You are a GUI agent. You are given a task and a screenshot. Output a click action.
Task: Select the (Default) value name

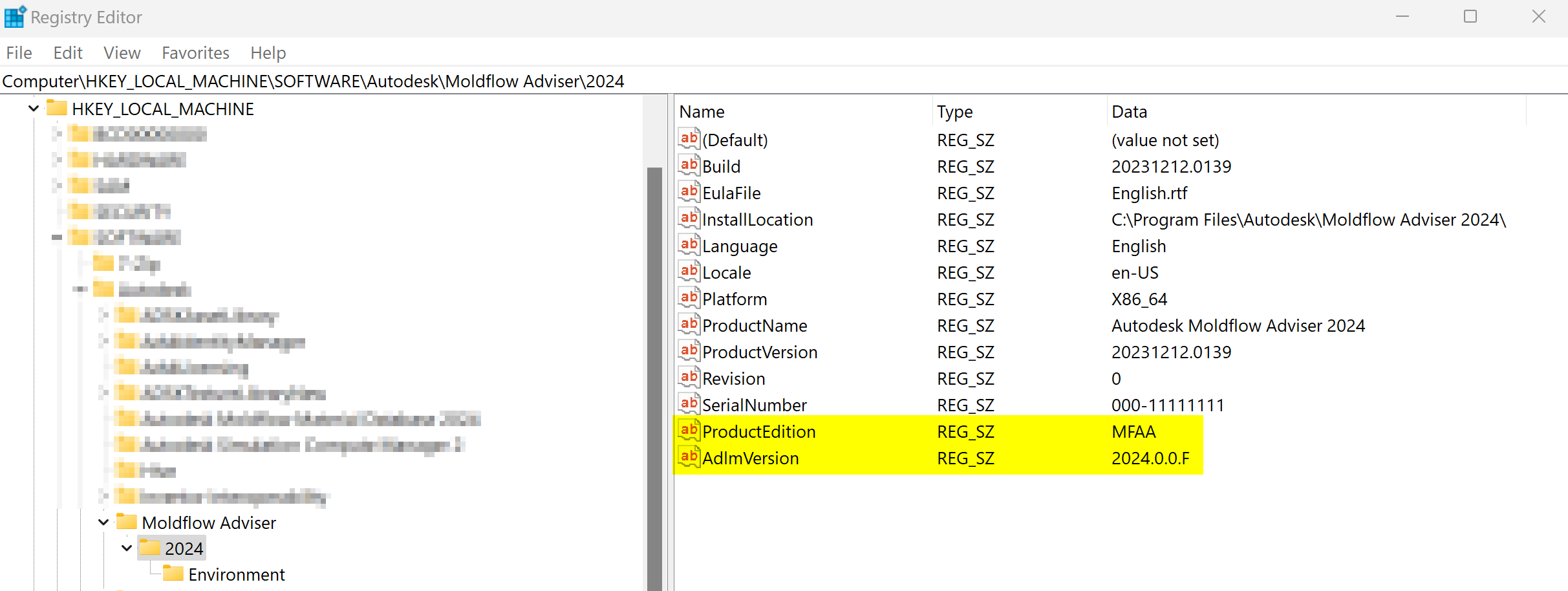pyautogui.click(x=735, y=140)
